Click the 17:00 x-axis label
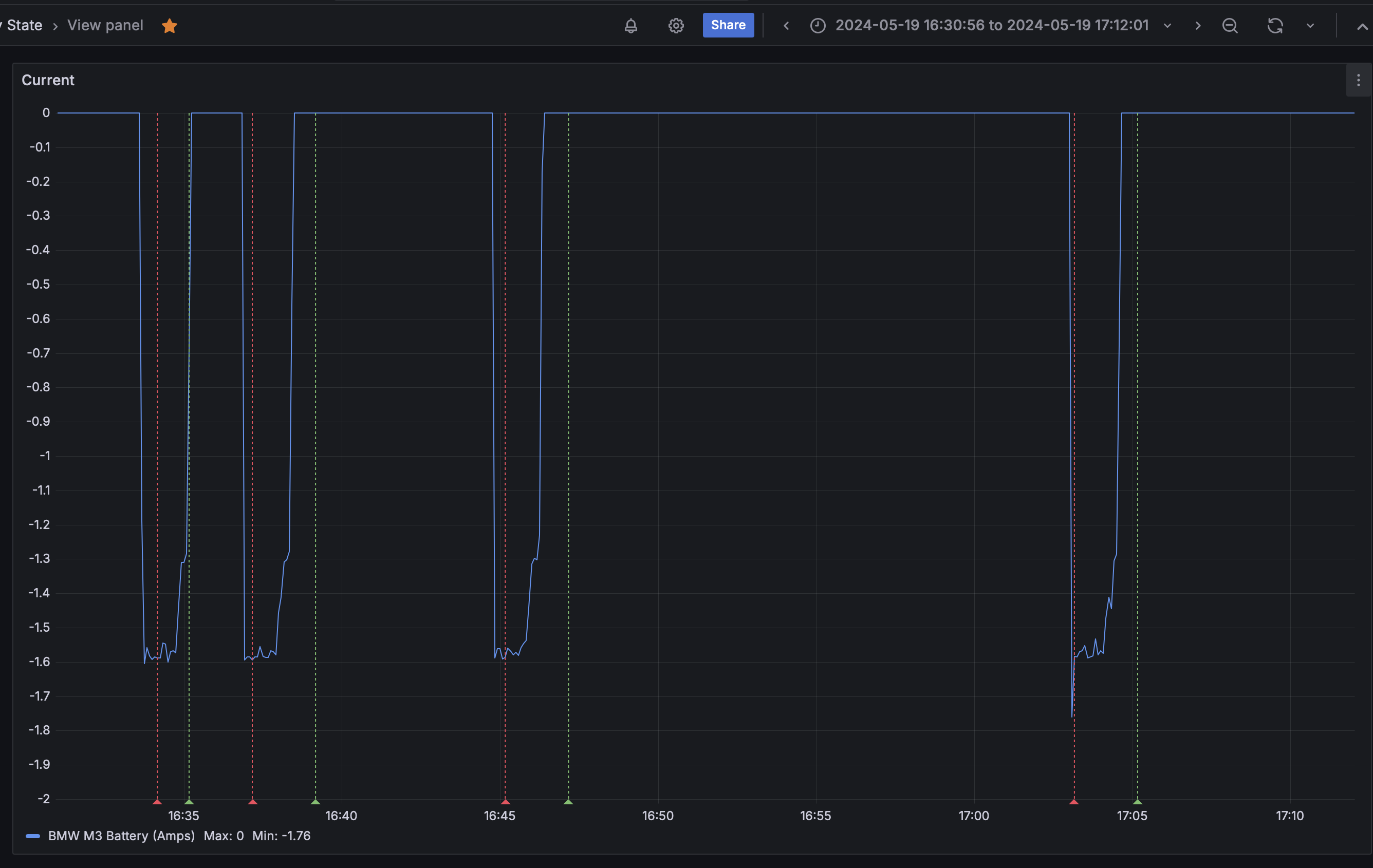Viewport: 1373px width, 868px height. click(974, 816)
